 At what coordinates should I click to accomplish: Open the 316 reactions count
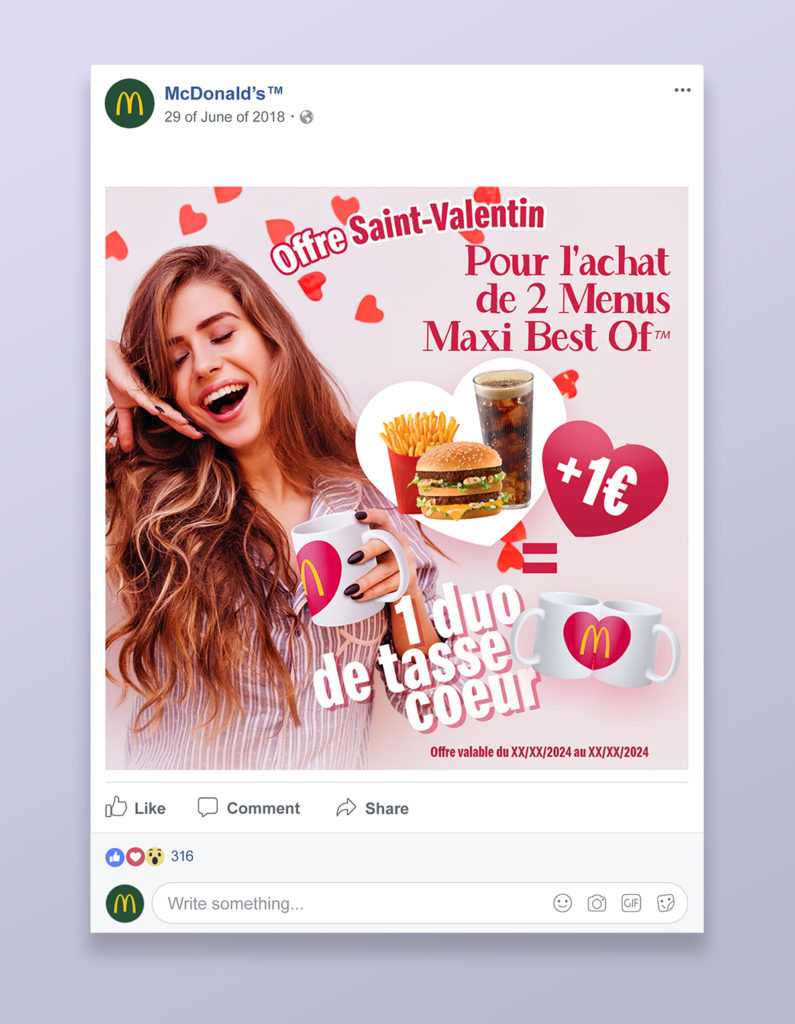[x=182, y=856]
